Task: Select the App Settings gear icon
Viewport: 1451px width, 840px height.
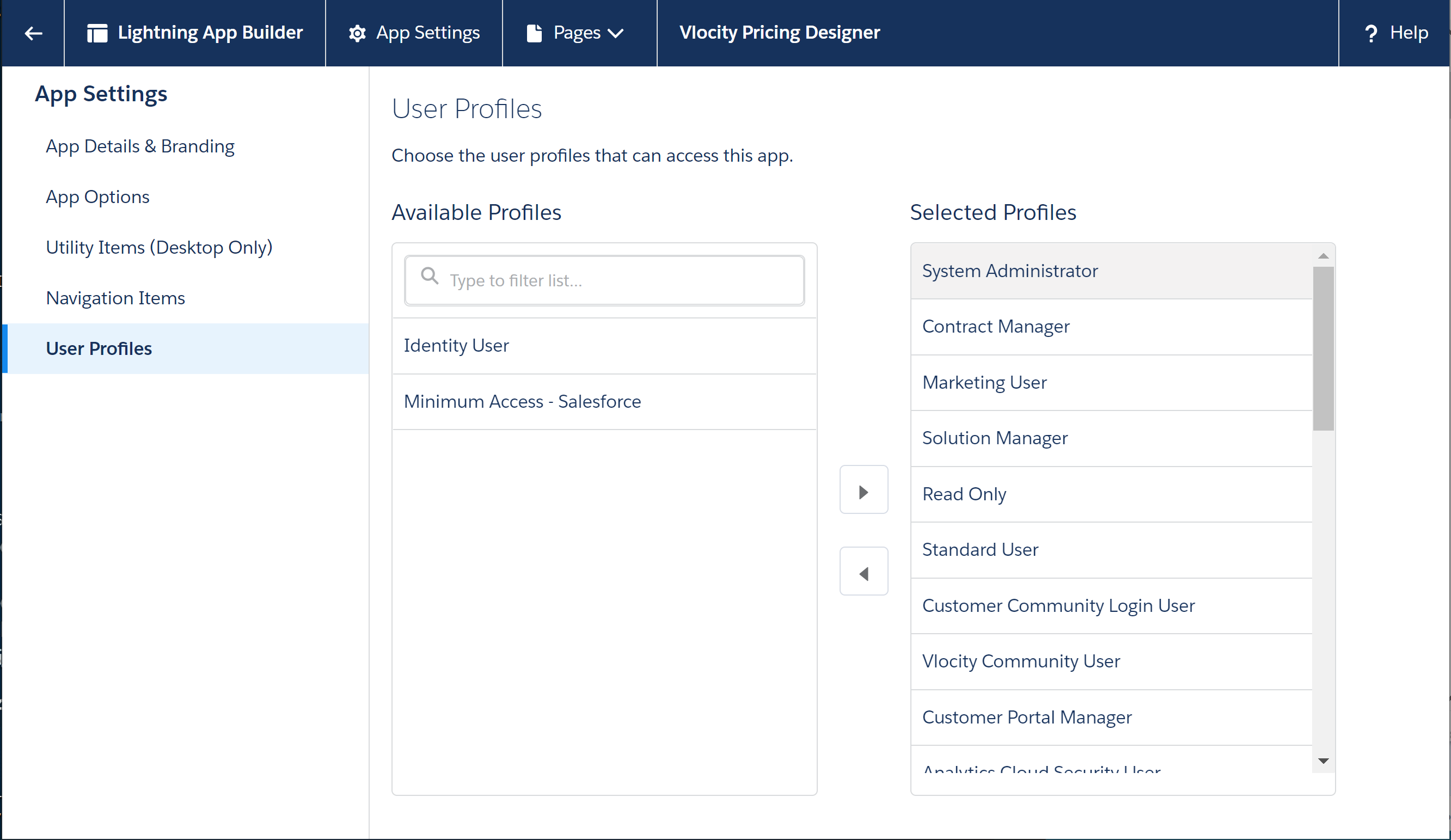Action: (x=357, y=33)
